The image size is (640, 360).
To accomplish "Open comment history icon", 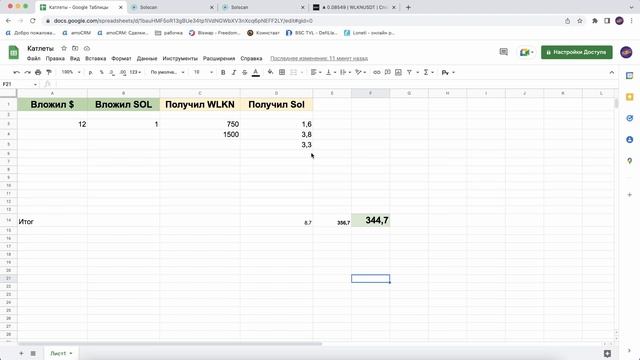I will tap(504, 52).
